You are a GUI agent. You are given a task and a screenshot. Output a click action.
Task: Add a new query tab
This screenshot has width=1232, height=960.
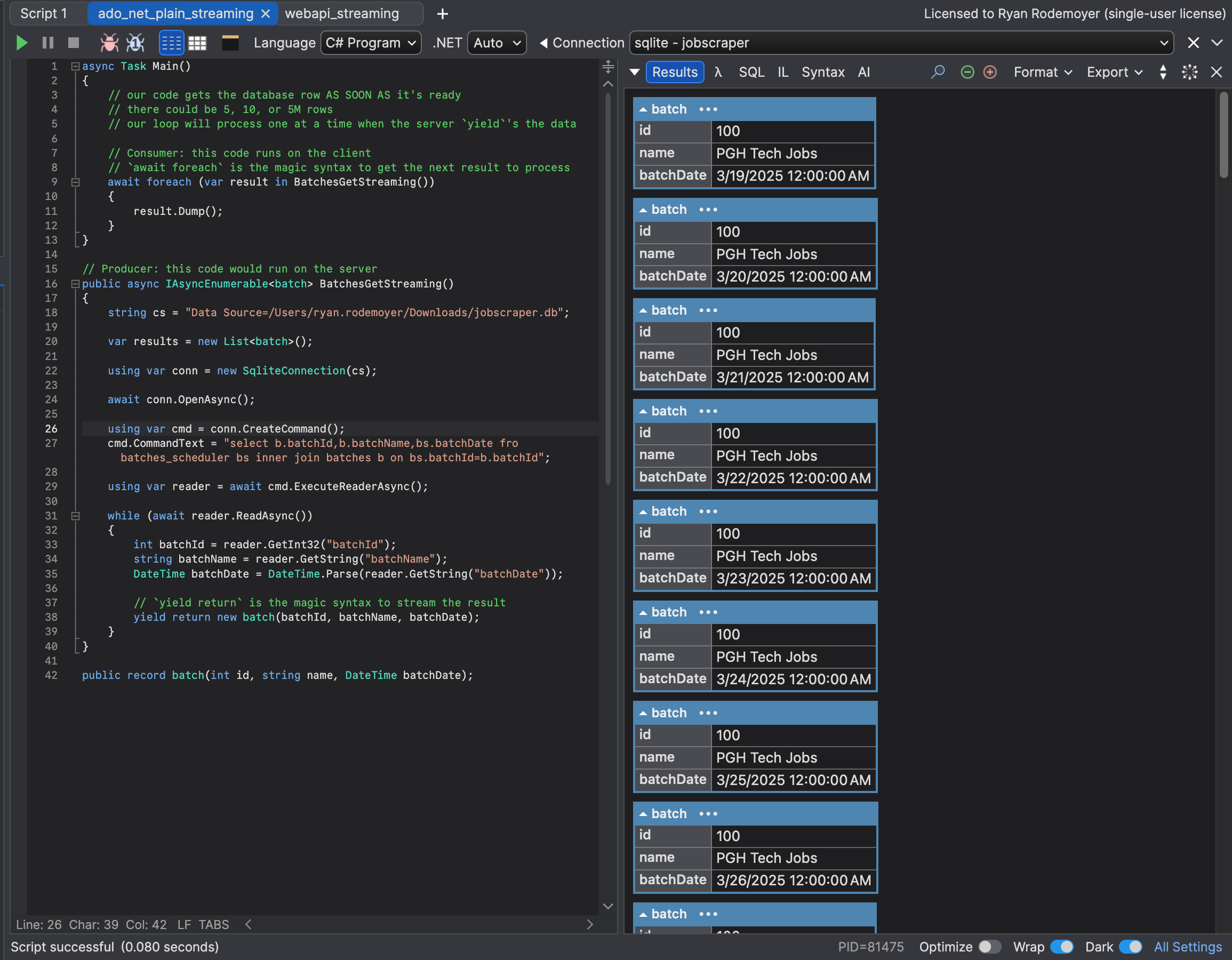(443, 13)
